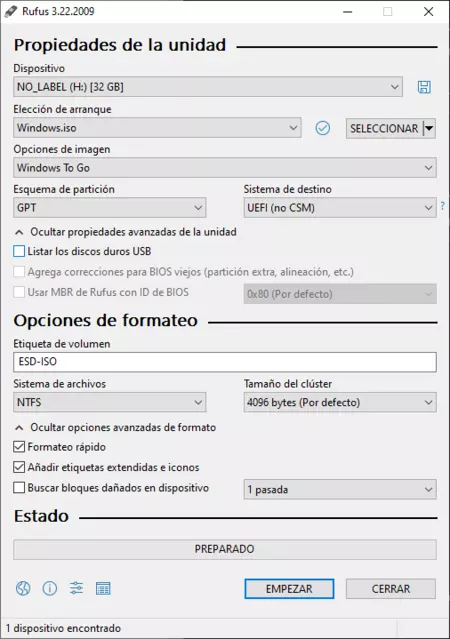The height and width of the screenshot is (639, 450).
Task: Open Opciones de imagen Windows To Go list
Action: click(x=225, y=168)
